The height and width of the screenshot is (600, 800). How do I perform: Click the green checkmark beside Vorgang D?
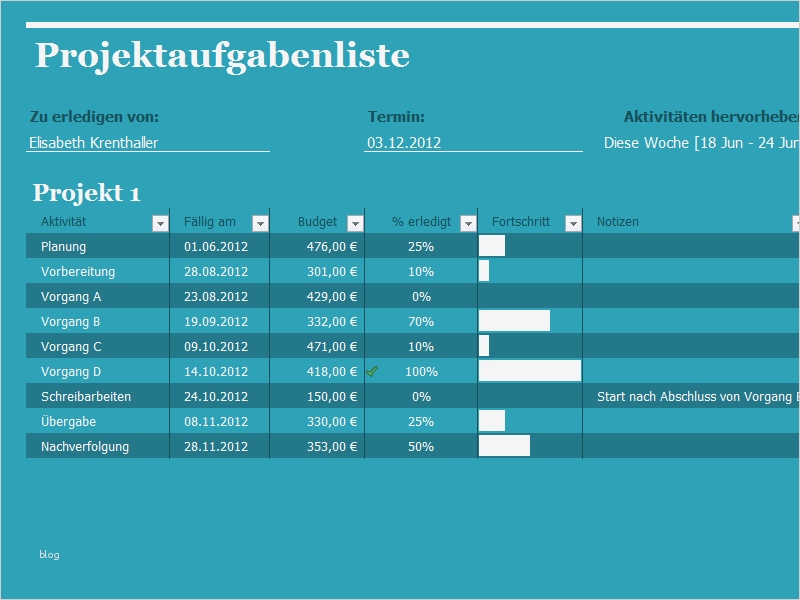click(371, 371)
